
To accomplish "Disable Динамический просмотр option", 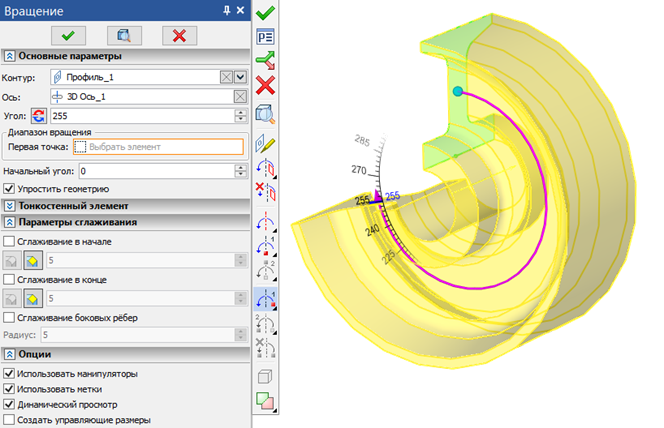I will click(10, 405).
